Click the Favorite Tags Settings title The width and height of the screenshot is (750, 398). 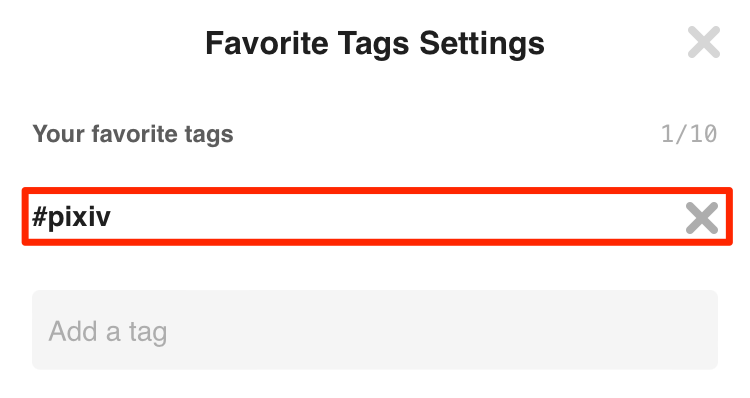[375, 43]
